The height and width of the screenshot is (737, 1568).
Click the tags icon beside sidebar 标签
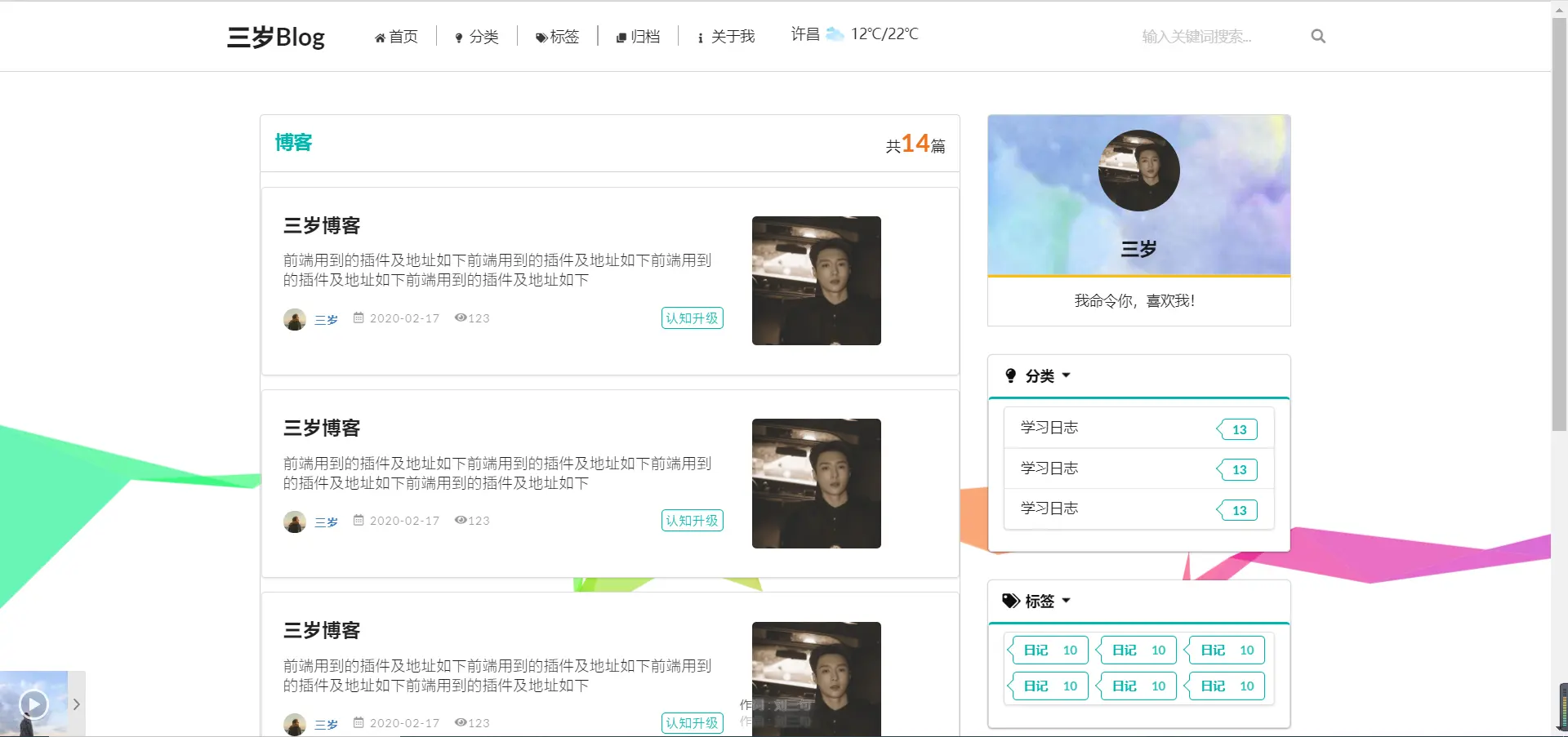[1011, 601]
